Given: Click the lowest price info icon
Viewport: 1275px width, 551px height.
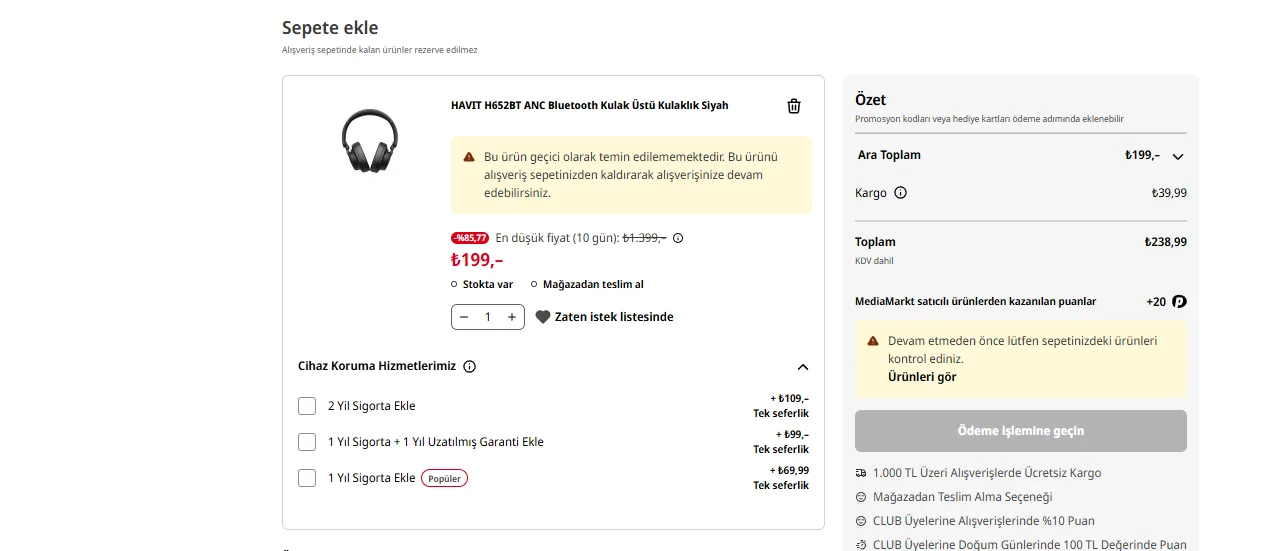Looking at the screenshot, I should (678, 238).
